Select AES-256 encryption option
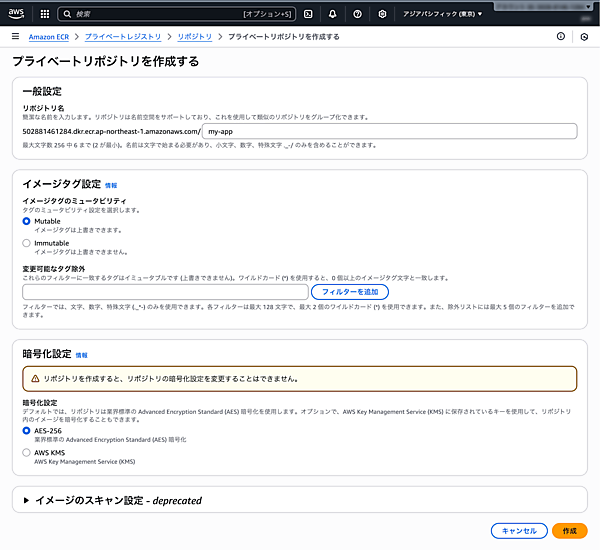Screen dimensions: 600x550 (27, 430)
